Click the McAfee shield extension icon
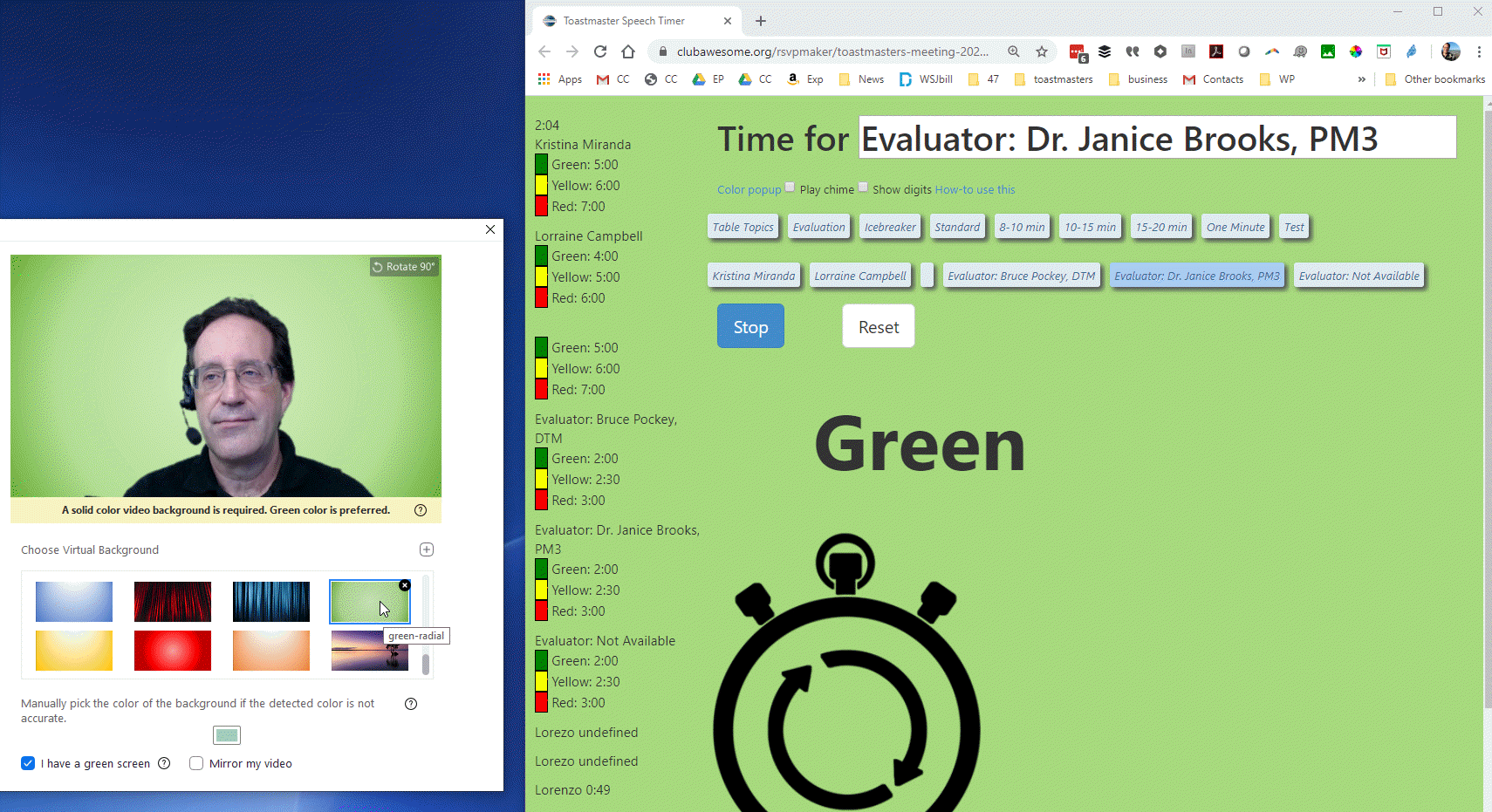 coord(1383,51)
